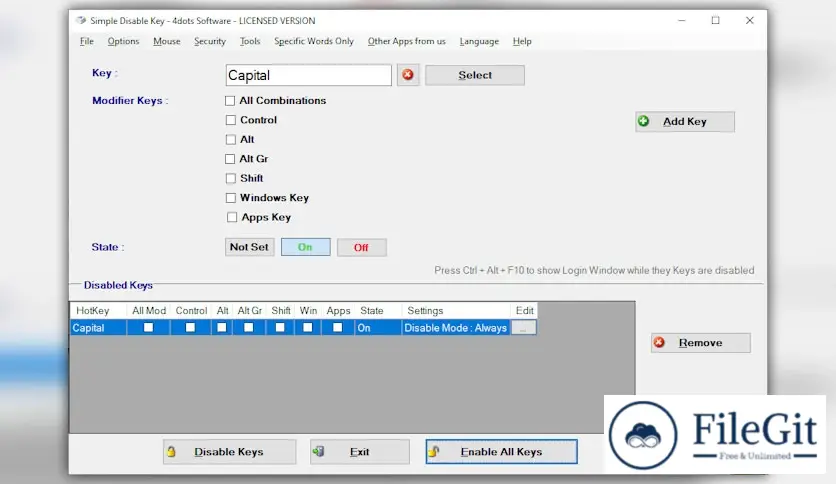Toggle Control checkbox in Capital row
This screenshot has height=484, width=836.
pos(190,327)
